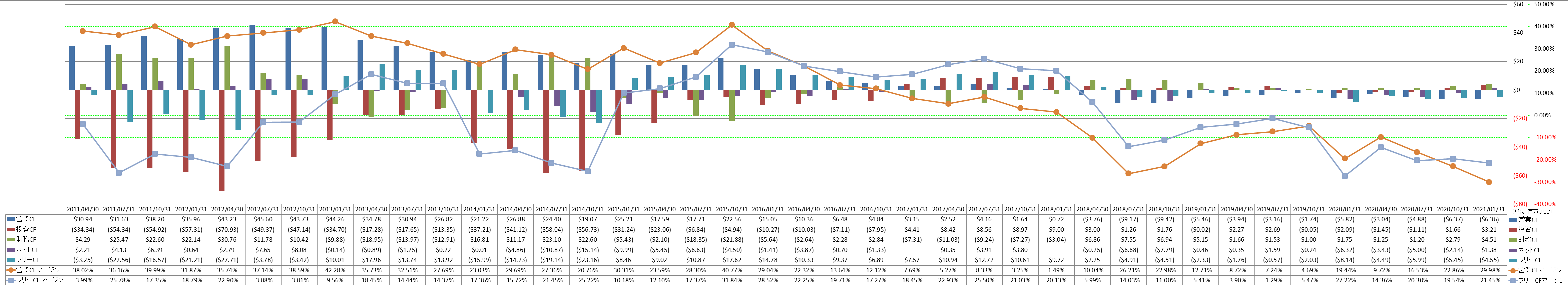Select the 2018/07/31 date column header
The image size is (1568, 286).
tap(1128, 209)
